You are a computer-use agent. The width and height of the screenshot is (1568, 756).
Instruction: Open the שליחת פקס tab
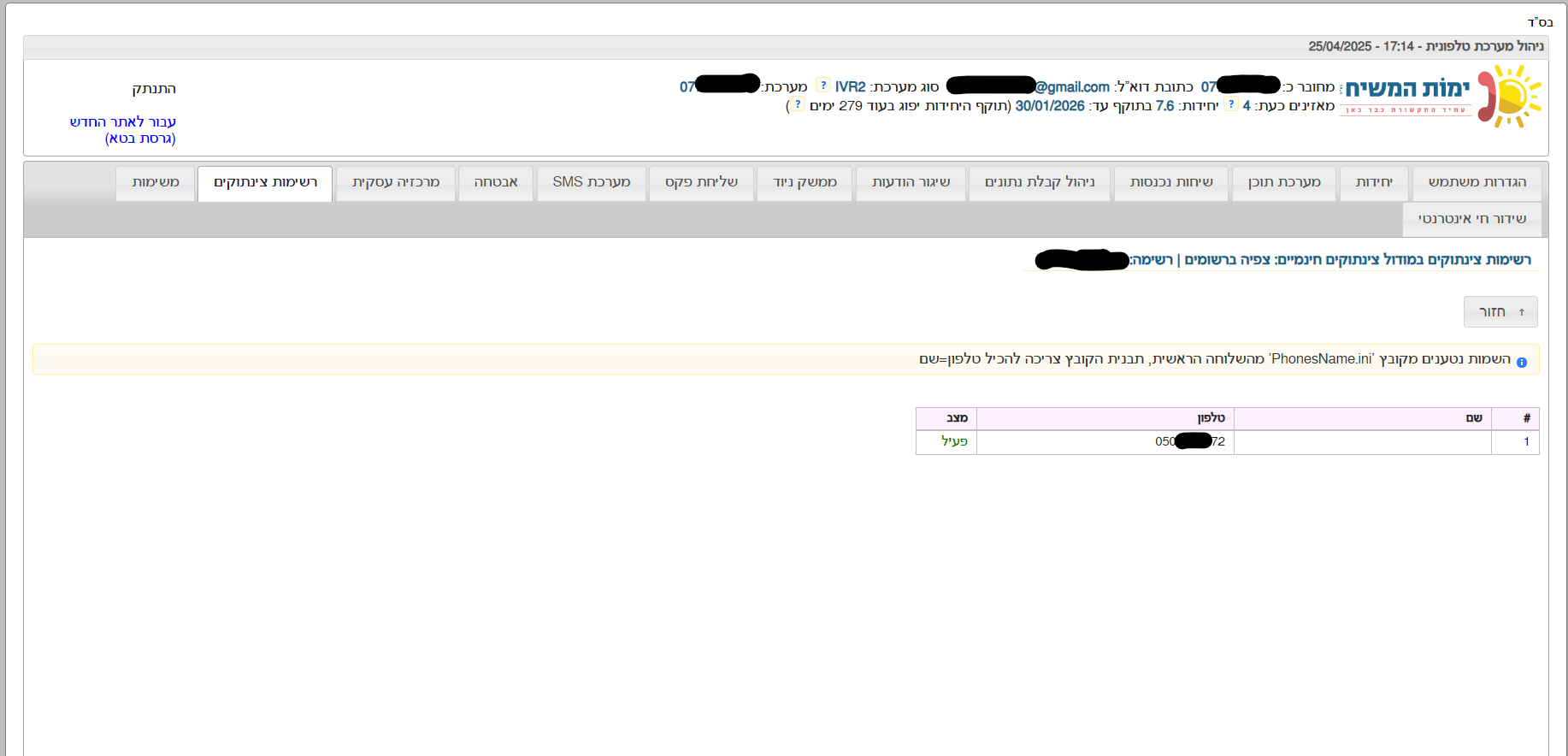pos(701,182)
